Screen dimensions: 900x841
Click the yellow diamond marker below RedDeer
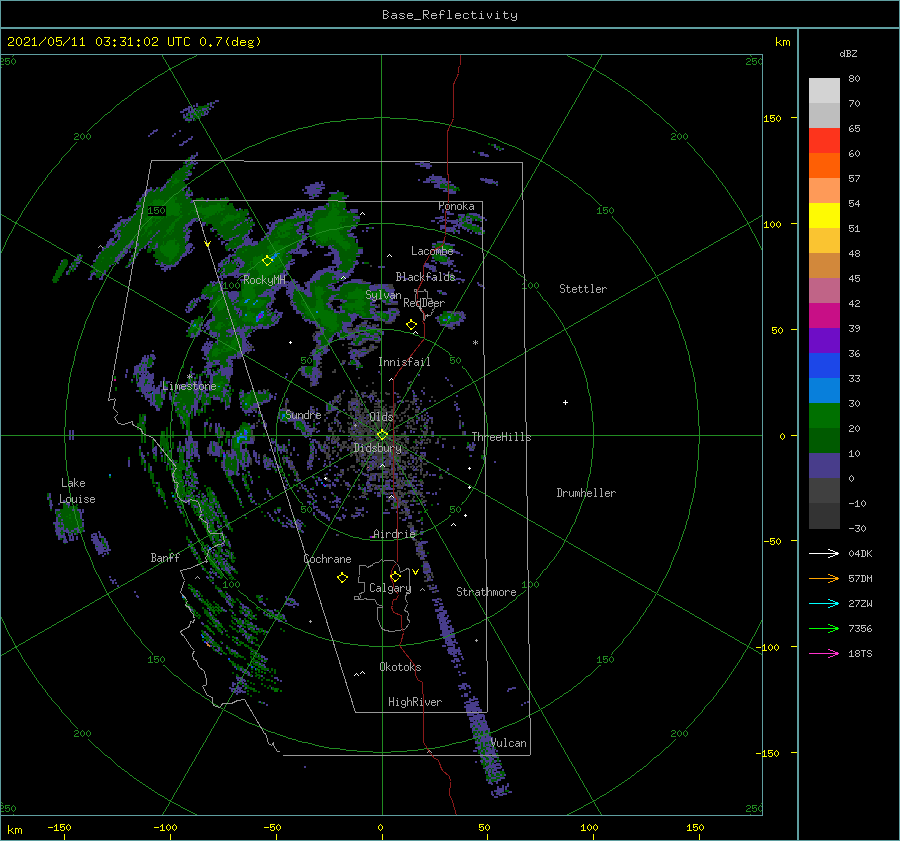tap(411, 325)
